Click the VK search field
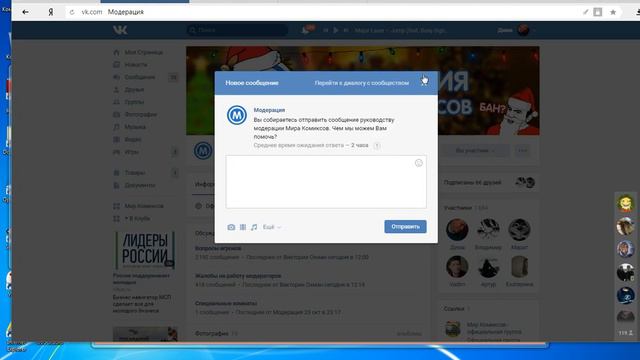This screenshot has height=360, width=640. 237,30
